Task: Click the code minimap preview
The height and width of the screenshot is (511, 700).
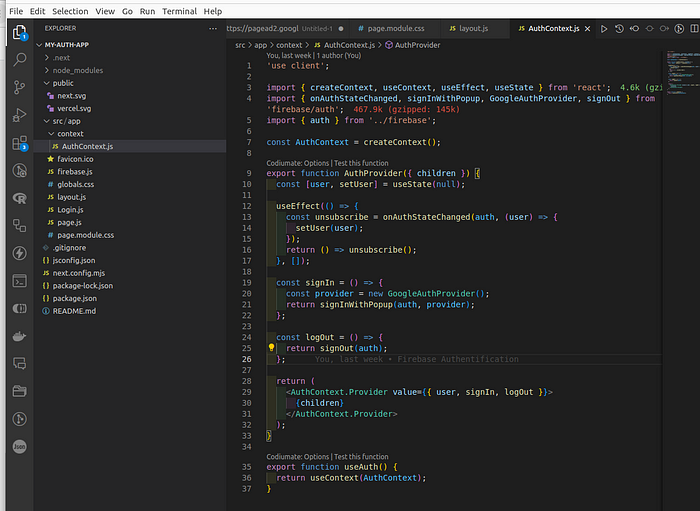Action: pos(683,73)
